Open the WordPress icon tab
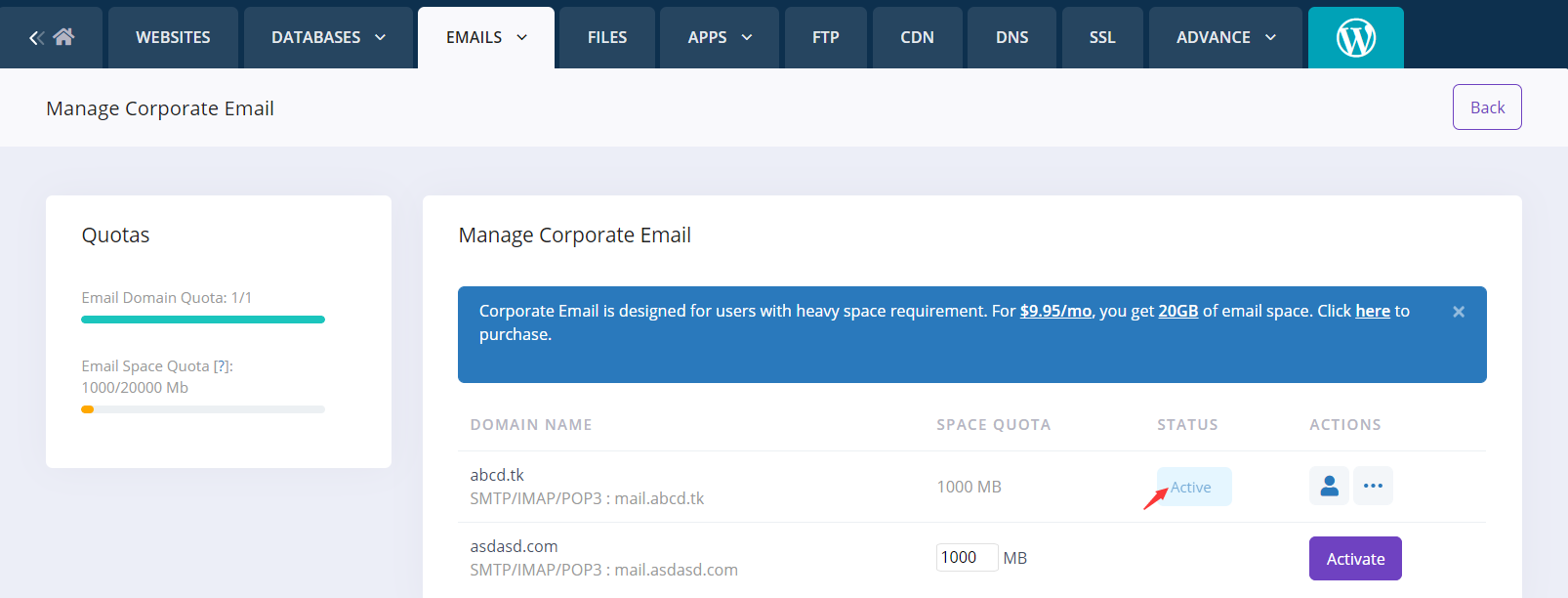The height and width of the screenshot is (598, 1568). pos(1355,38)
